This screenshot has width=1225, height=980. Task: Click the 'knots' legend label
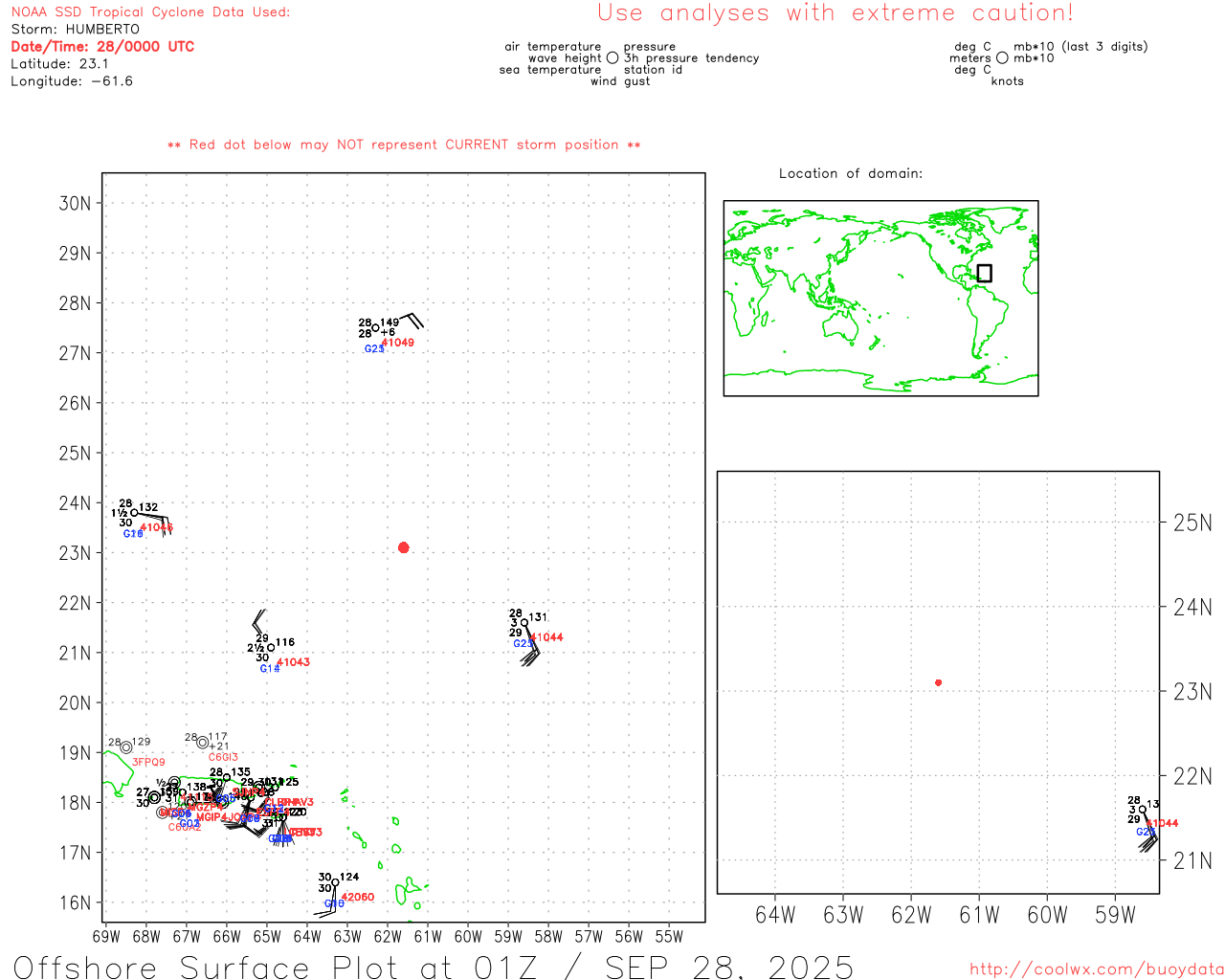coord(1008,81)
